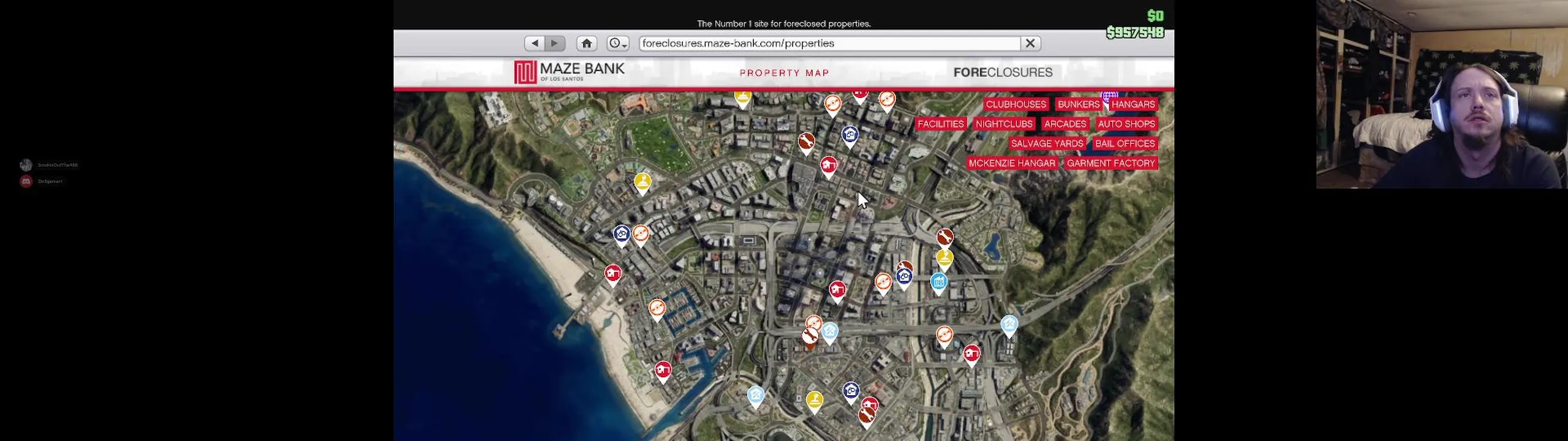Click the foreclosures.maze-bank.com address field
Image resolution: width=1568 pixels, height=441 pixels.
click(830, 43)
